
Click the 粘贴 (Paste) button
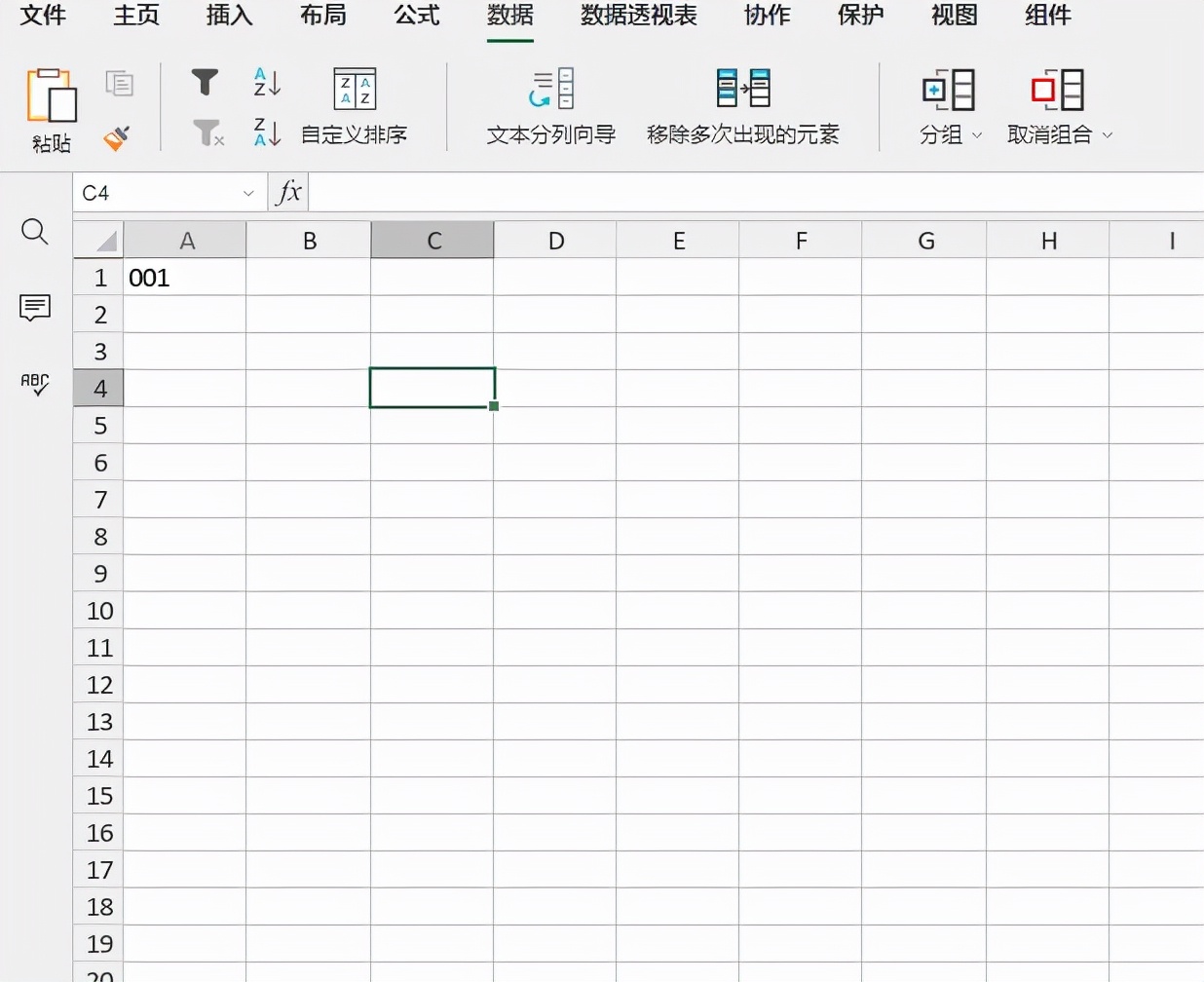(x=51, y=107)
